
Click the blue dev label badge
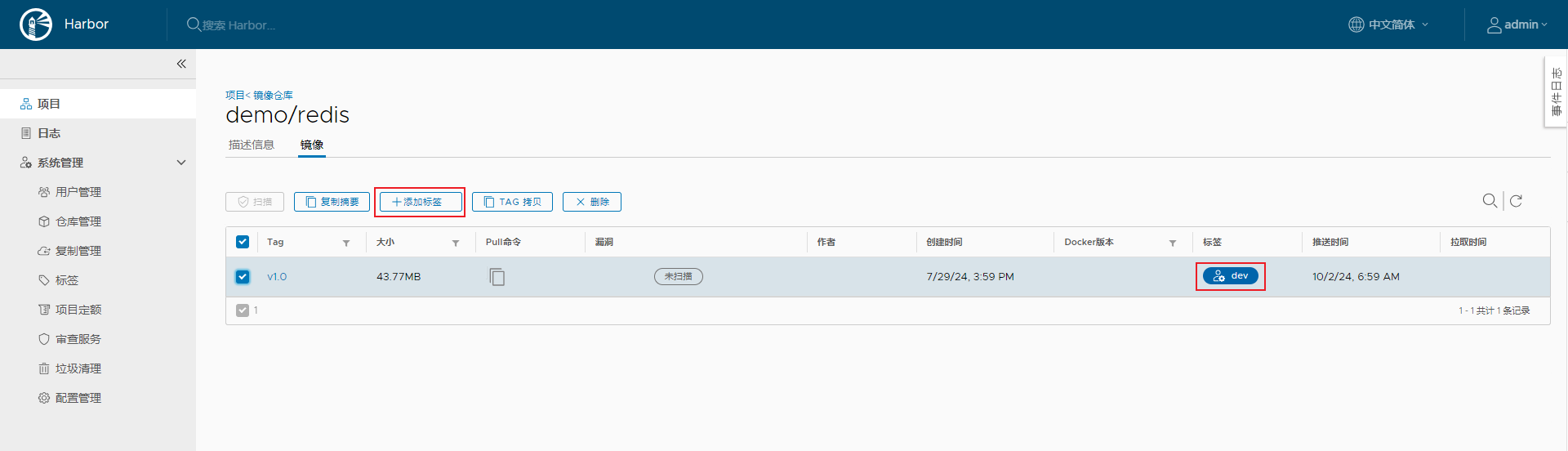(x=1230, y=276)
